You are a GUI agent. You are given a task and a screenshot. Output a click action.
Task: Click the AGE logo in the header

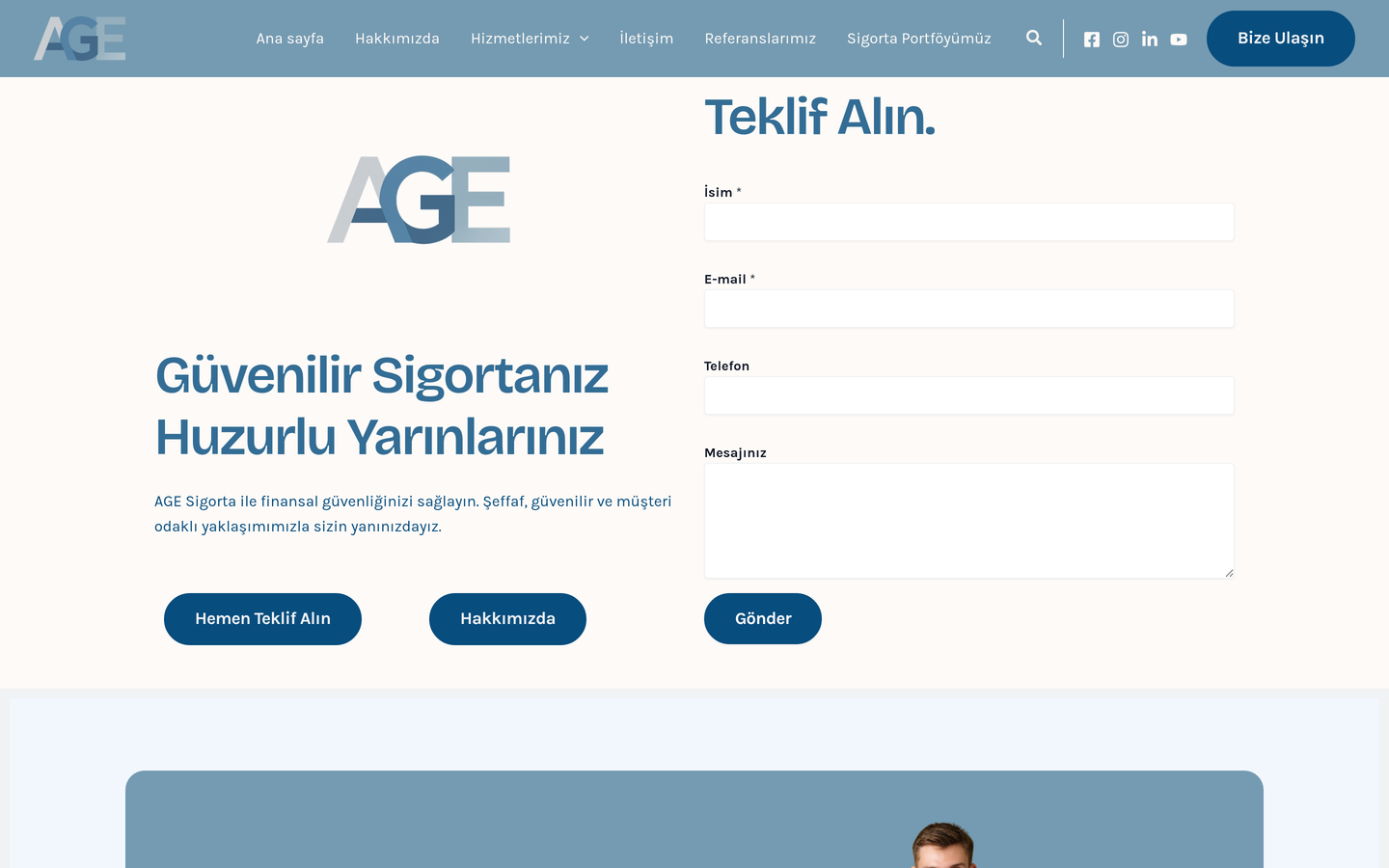80,39
